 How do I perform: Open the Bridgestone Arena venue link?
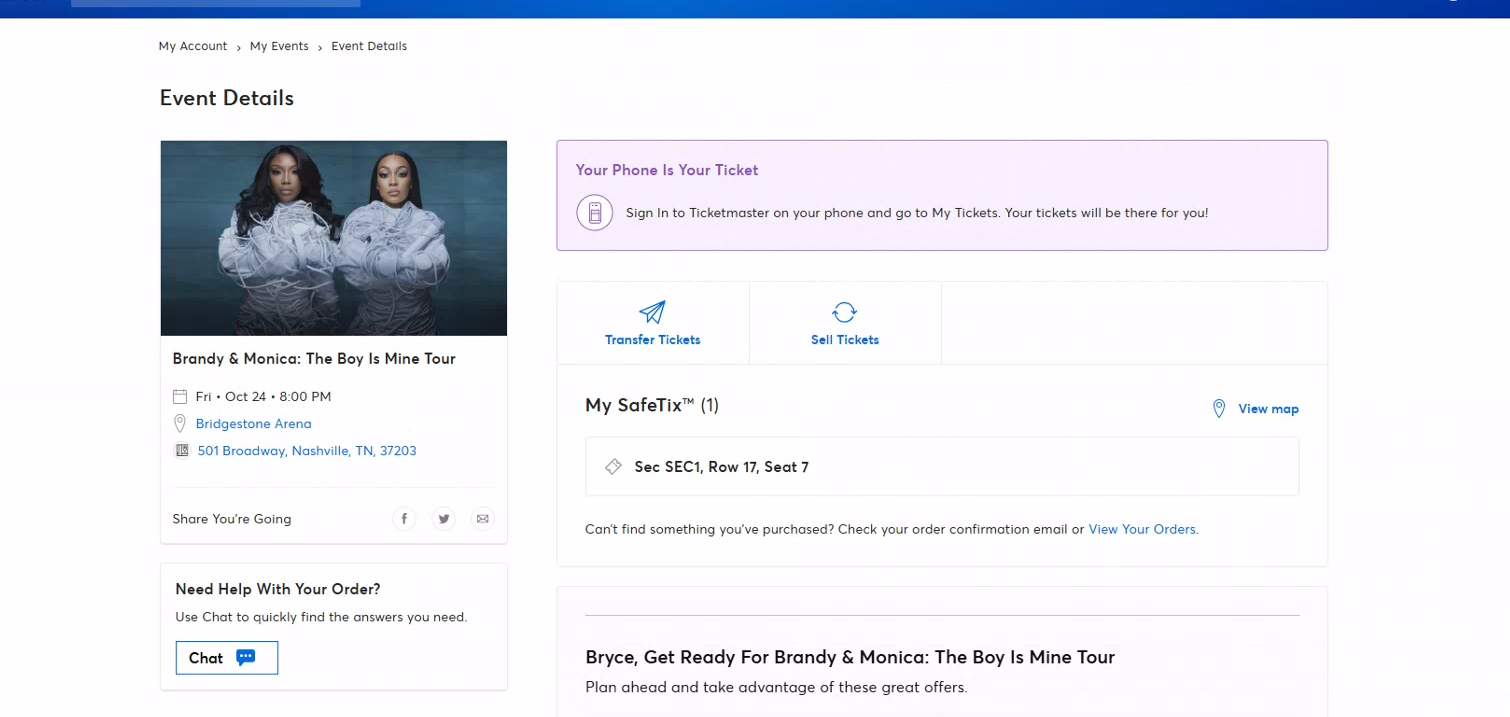click(254, 423)
